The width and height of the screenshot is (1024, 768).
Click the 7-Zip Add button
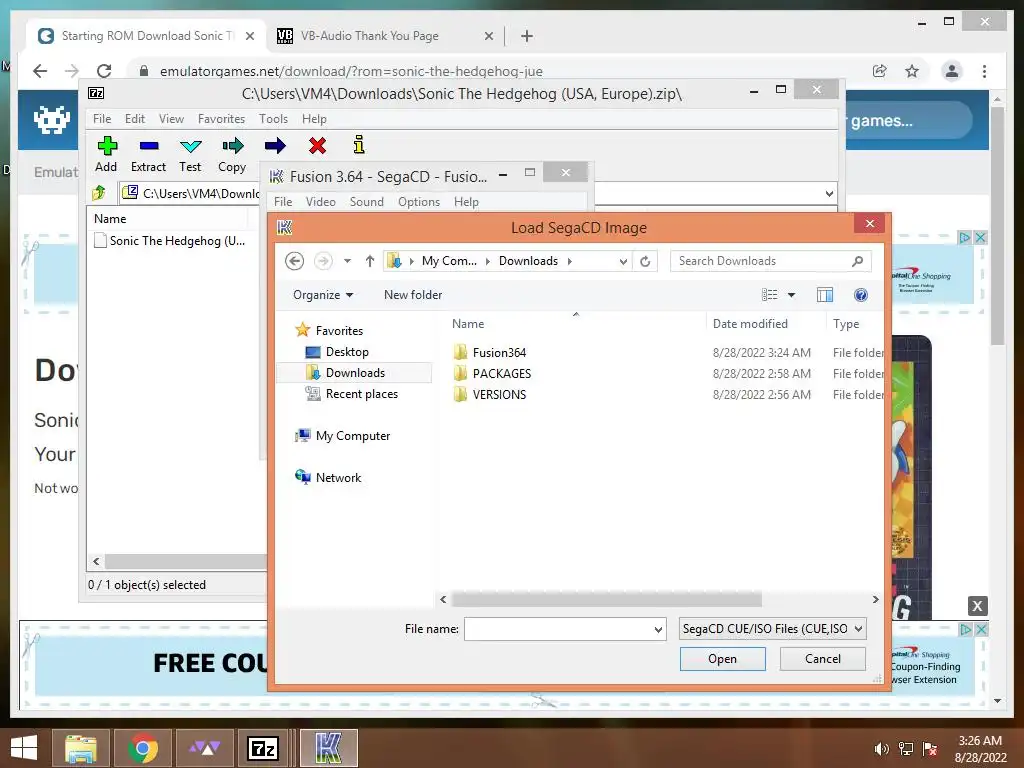(106, 154)
